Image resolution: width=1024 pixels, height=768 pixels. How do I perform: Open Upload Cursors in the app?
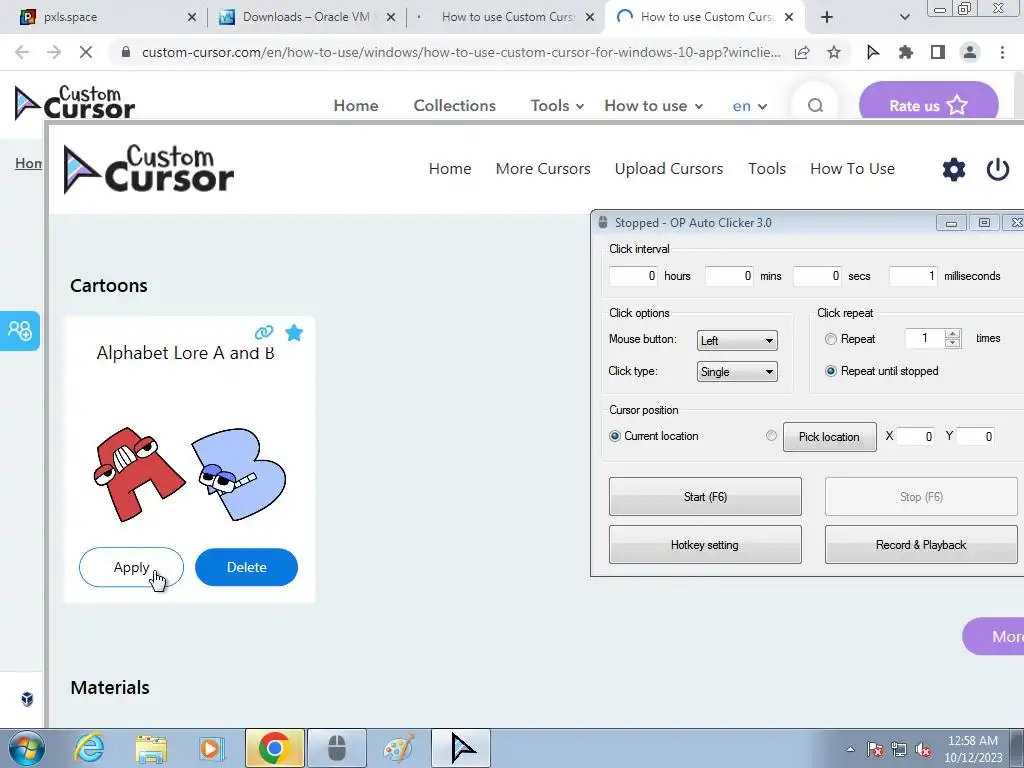click(669, 168)
